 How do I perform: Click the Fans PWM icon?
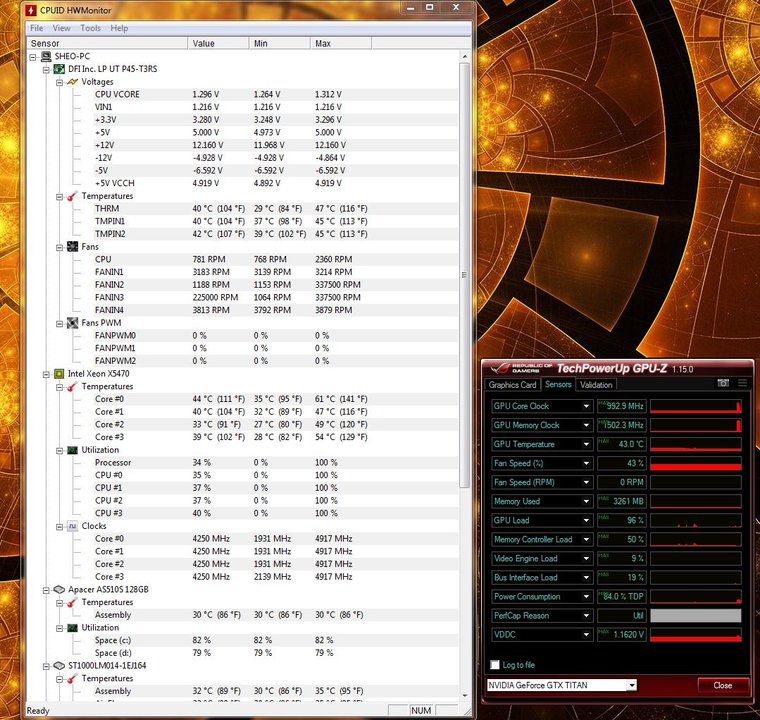pyautogui.click(x=72, y=323)
